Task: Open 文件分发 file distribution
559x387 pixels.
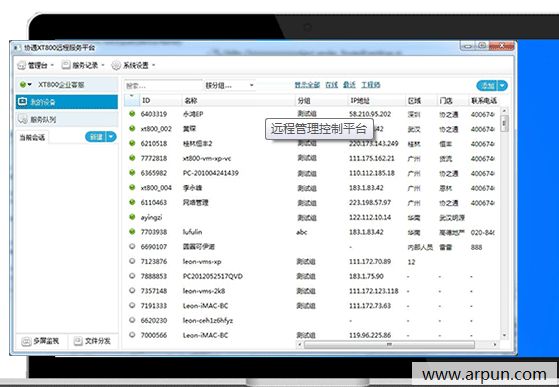Action: coord(93,341)
